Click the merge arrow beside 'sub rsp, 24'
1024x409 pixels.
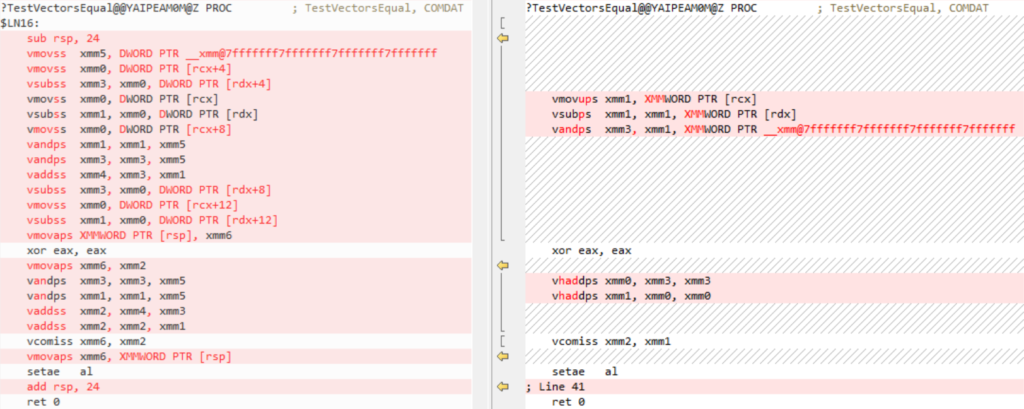(503, 37)
